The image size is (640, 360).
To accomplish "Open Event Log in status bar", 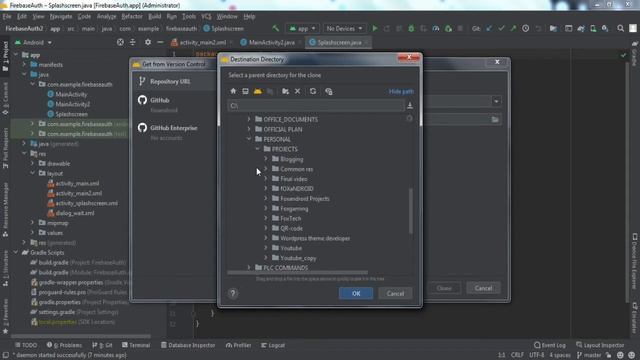I will click(x=550, y=345).
